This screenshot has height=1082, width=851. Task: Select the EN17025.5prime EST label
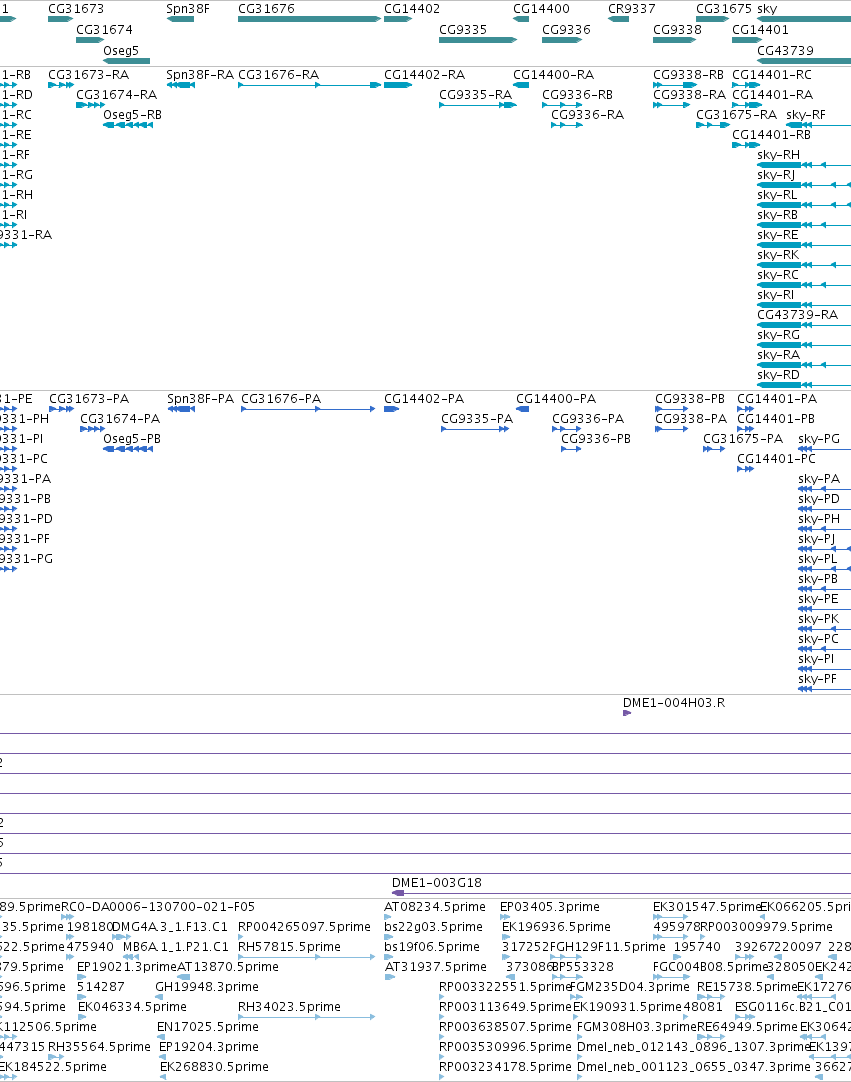[208, 1027]
